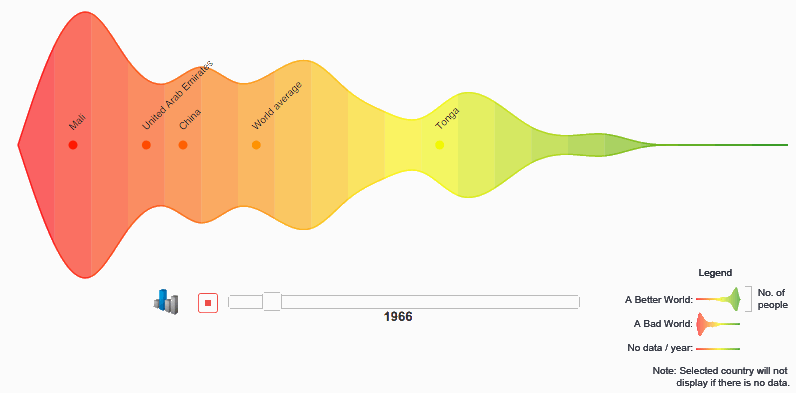Viewport: 797px width, 393px height.
Task: Click the thin green distribution tail
Action: pyautogui.click(x=722, y=145)
